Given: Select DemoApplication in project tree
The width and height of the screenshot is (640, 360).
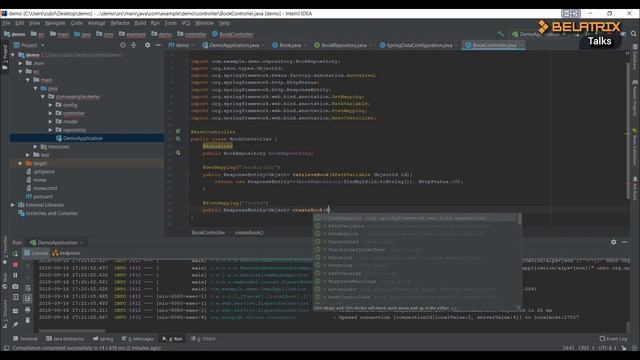Looking at the screenshot, I should coord(87,138).
